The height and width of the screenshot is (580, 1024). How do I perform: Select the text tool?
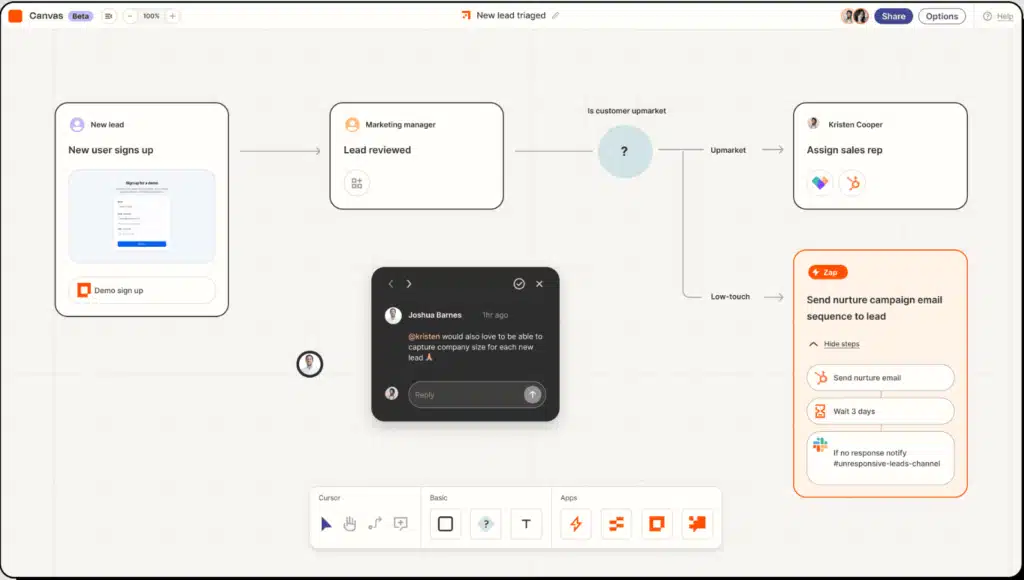tap(526, 523)
